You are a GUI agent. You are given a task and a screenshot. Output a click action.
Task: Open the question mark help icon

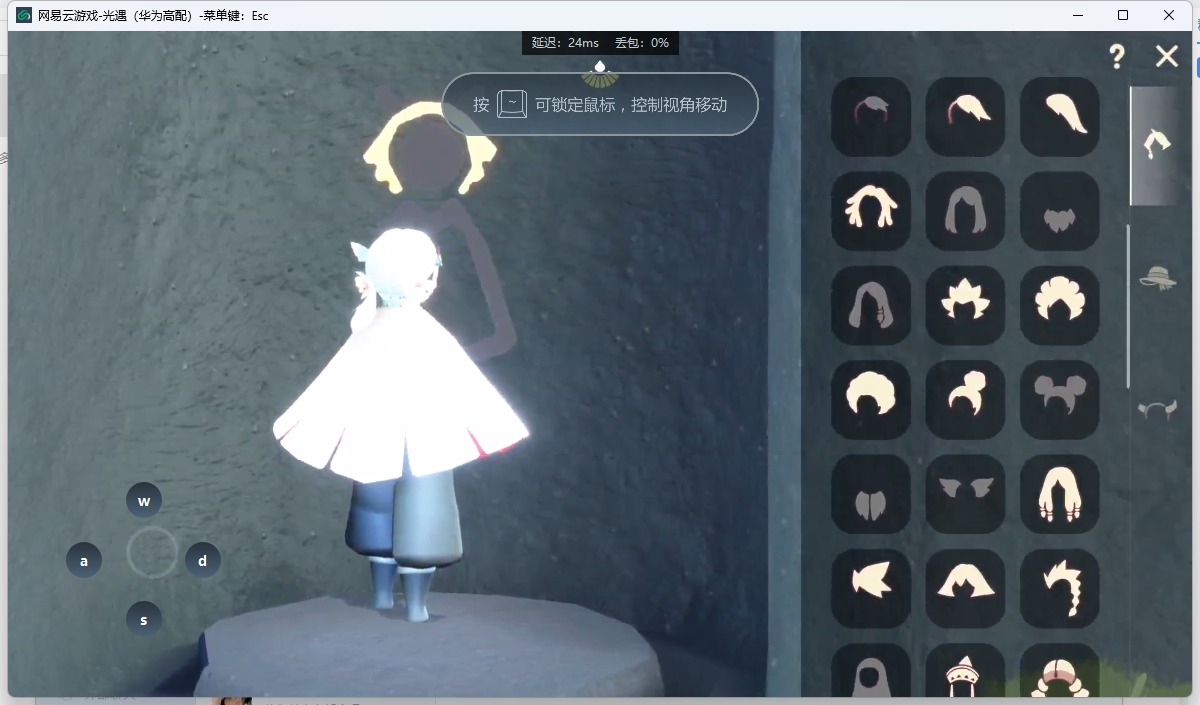click(1117, 57)
